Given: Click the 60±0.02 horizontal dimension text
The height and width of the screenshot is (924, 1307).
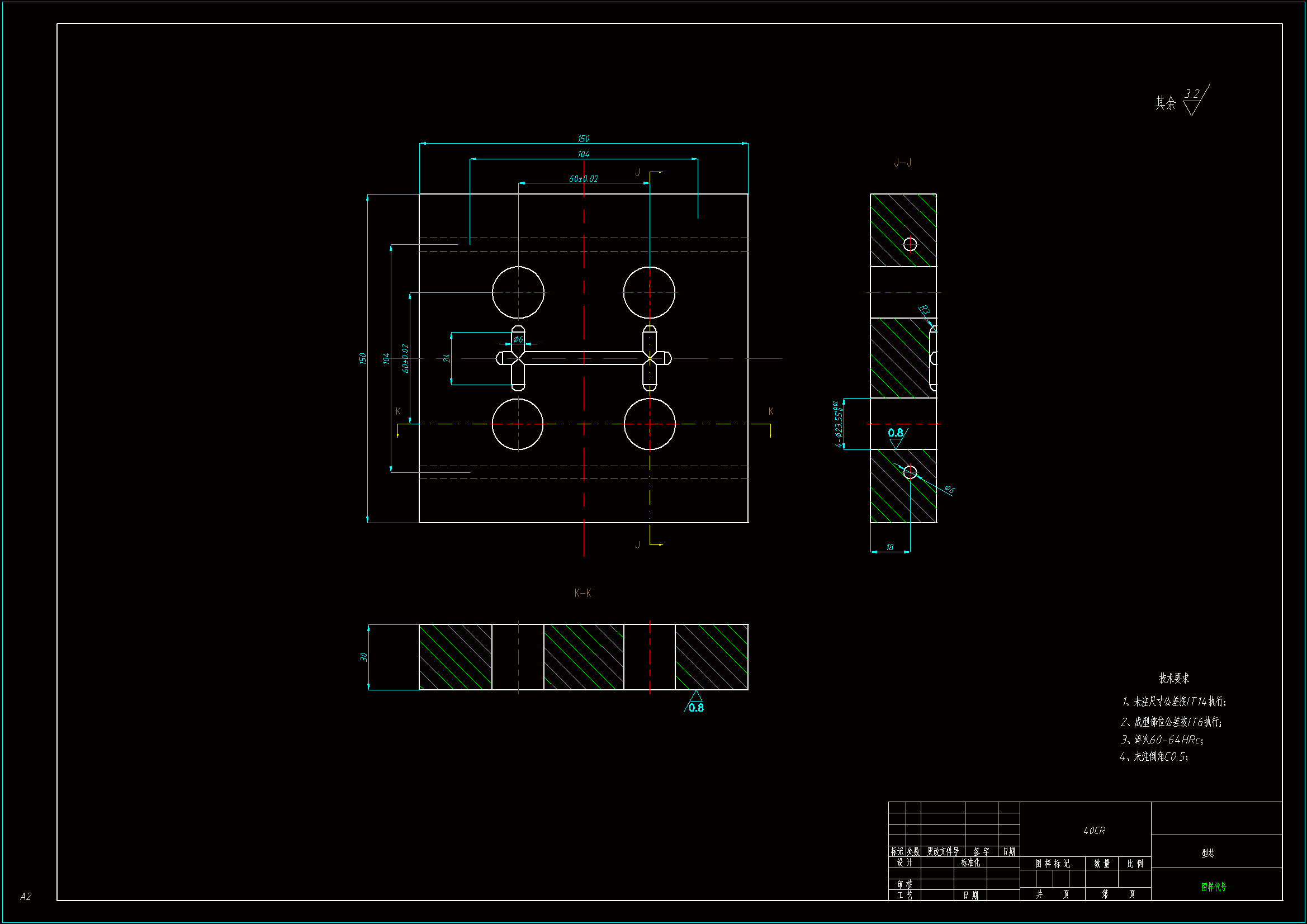Looking at the screenshot, I should pos(584,179).
